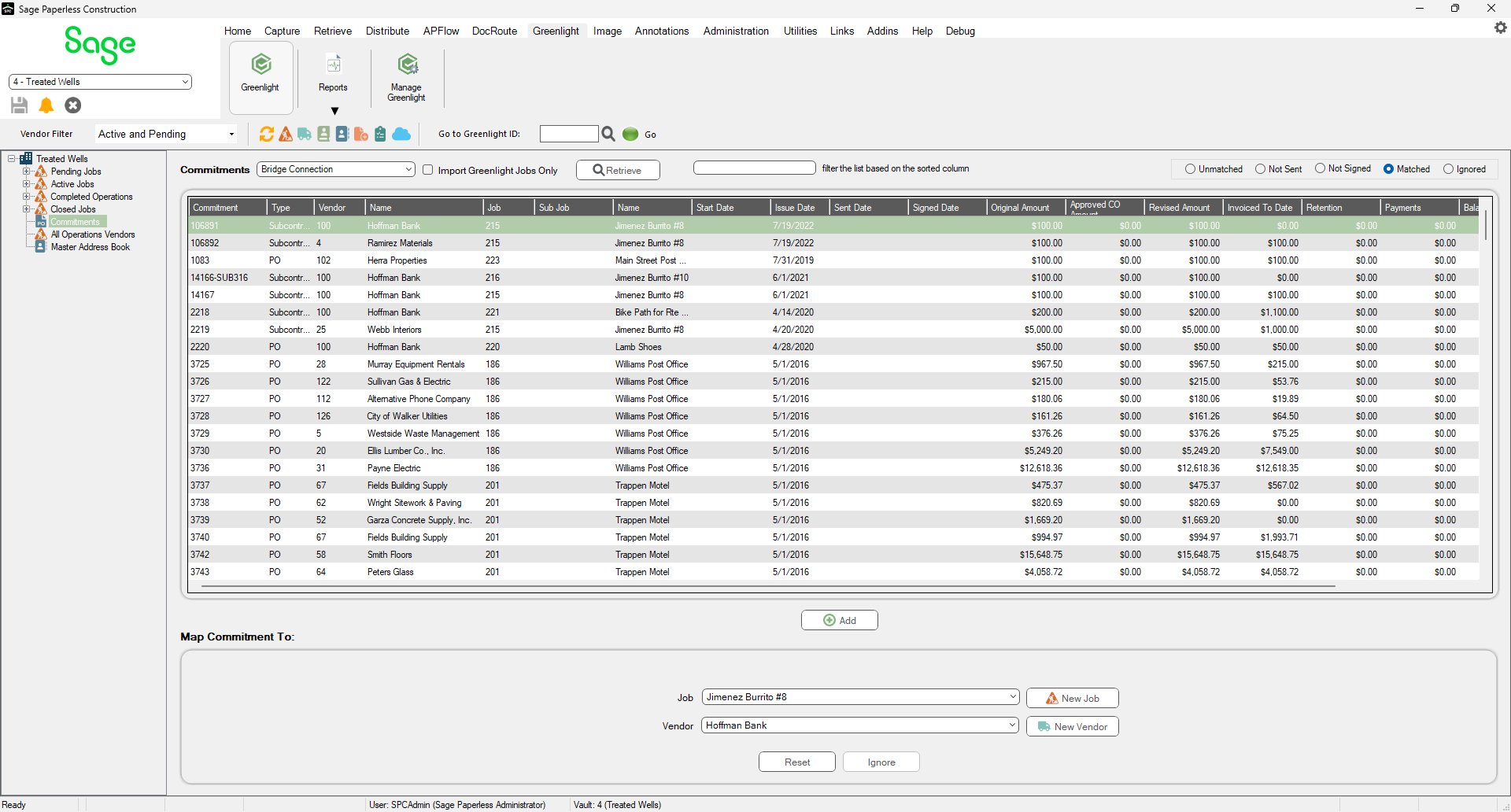Toggle Import Greenlight Jobs Only checkbox

(x=428, y=170)
